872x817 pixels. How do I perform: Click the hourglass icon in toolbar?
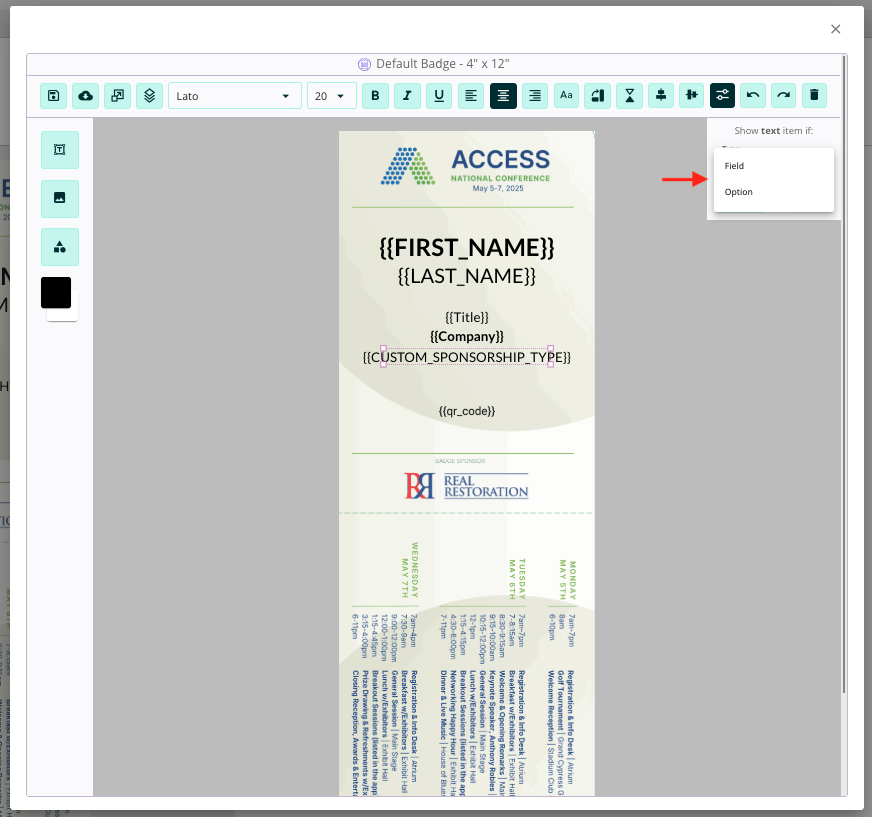630,96
